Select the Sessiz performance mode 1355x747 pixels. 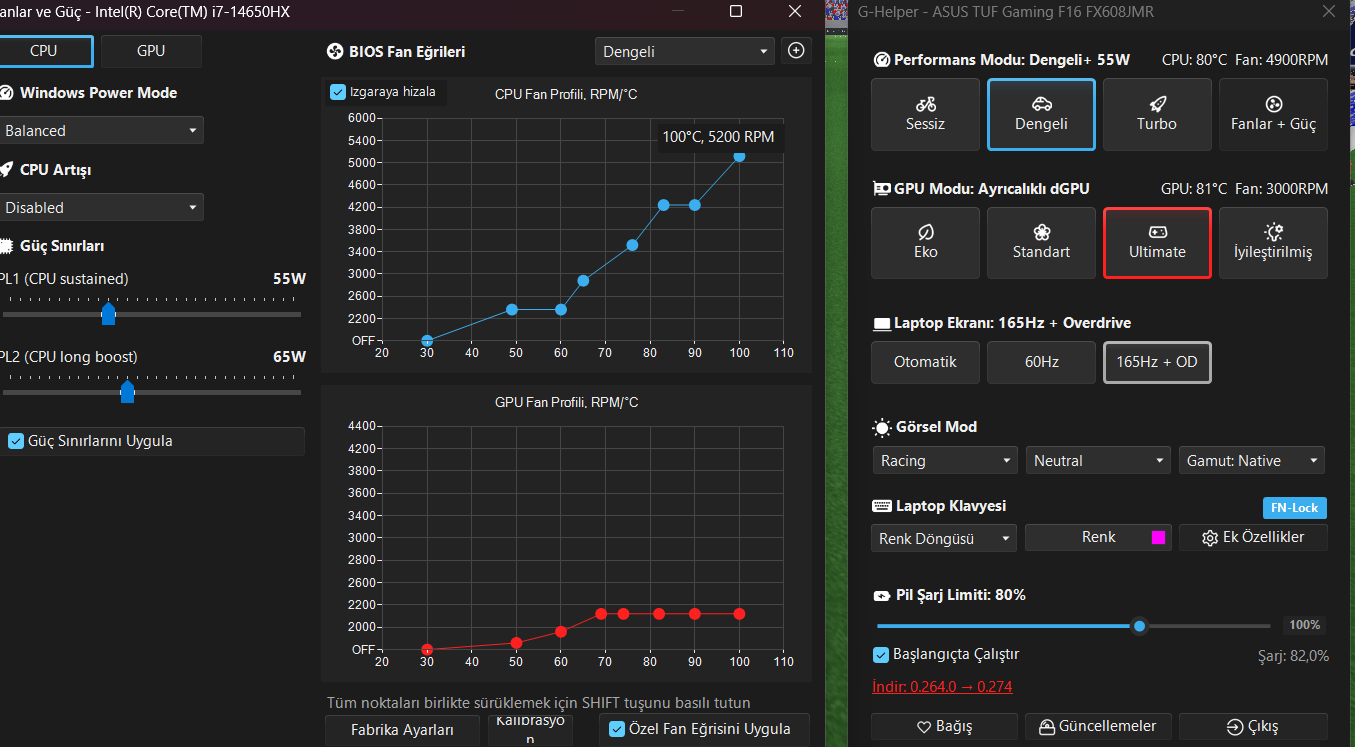(x=926, y=114)
